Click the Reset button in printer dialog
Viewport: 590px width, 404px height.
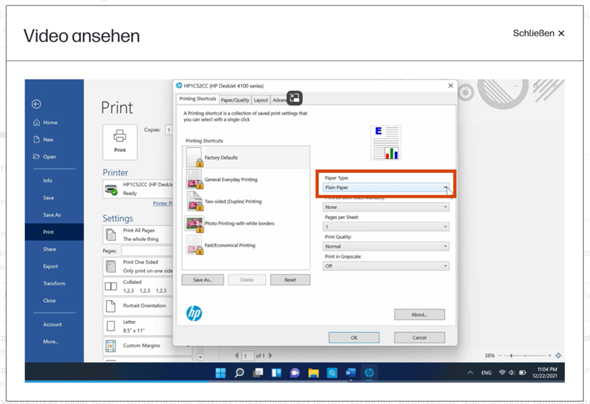[x=290, y=280]
